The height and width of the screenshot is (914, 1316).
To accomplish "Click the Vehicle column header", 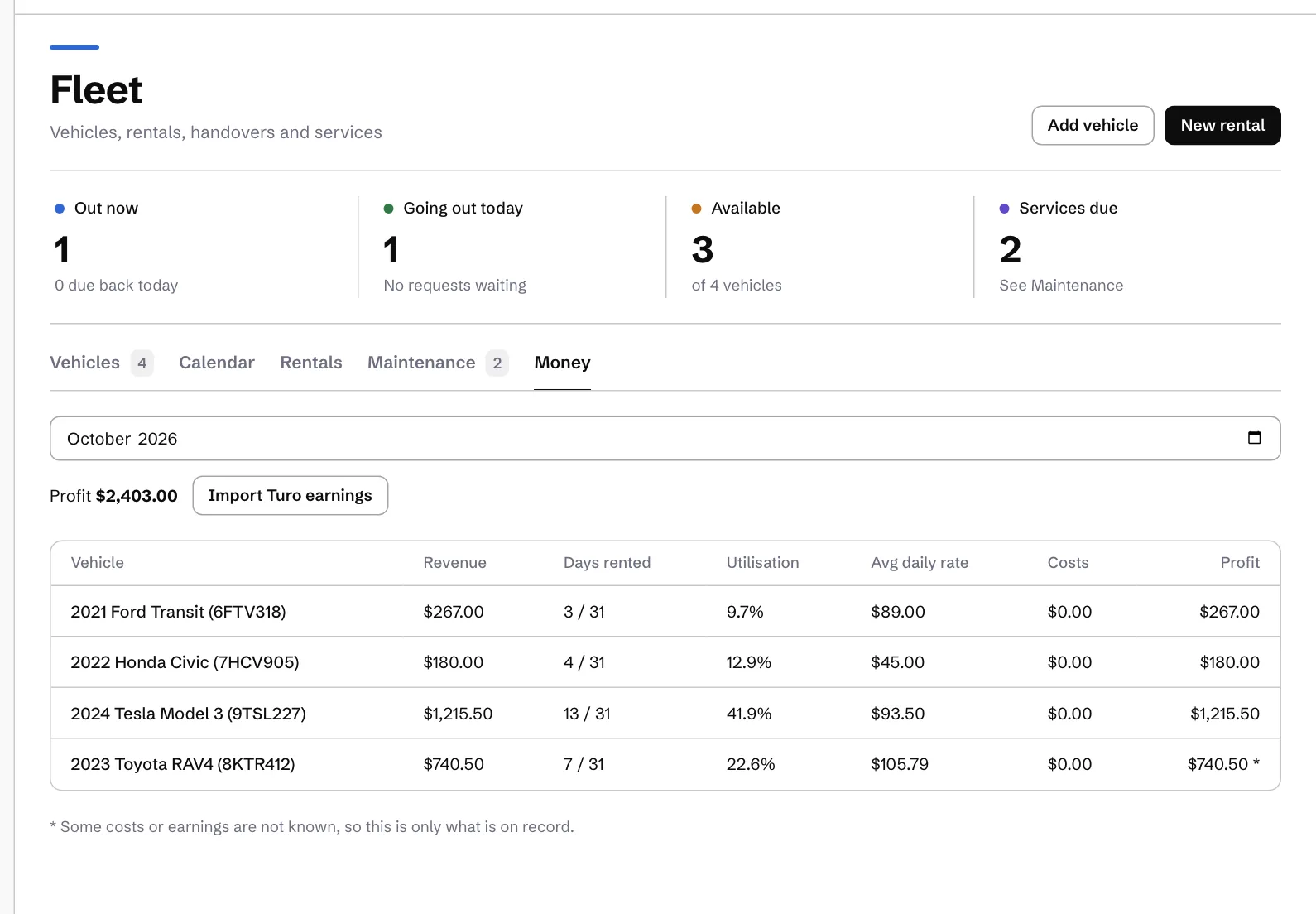I will (97, 563).
